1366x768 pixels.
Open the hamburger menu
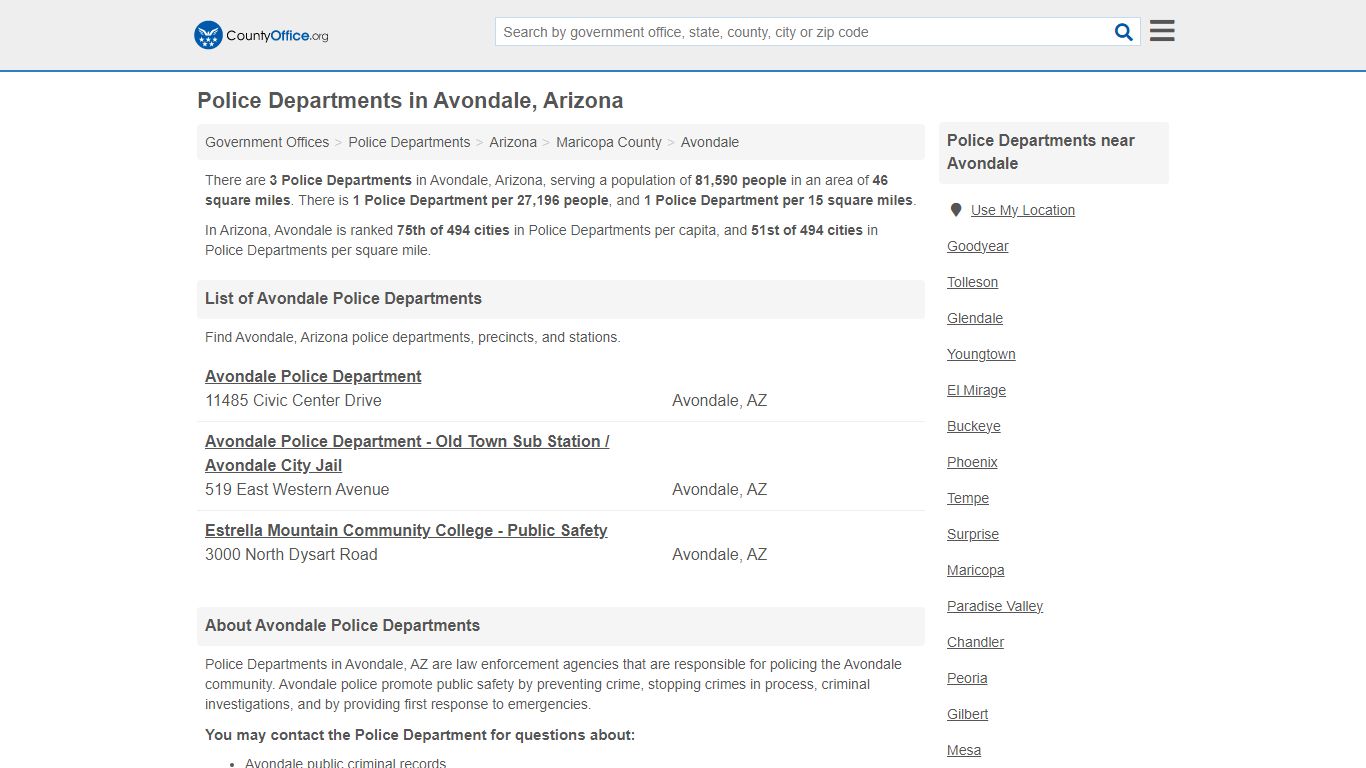pyautogui.click(x=1162, y=31)
